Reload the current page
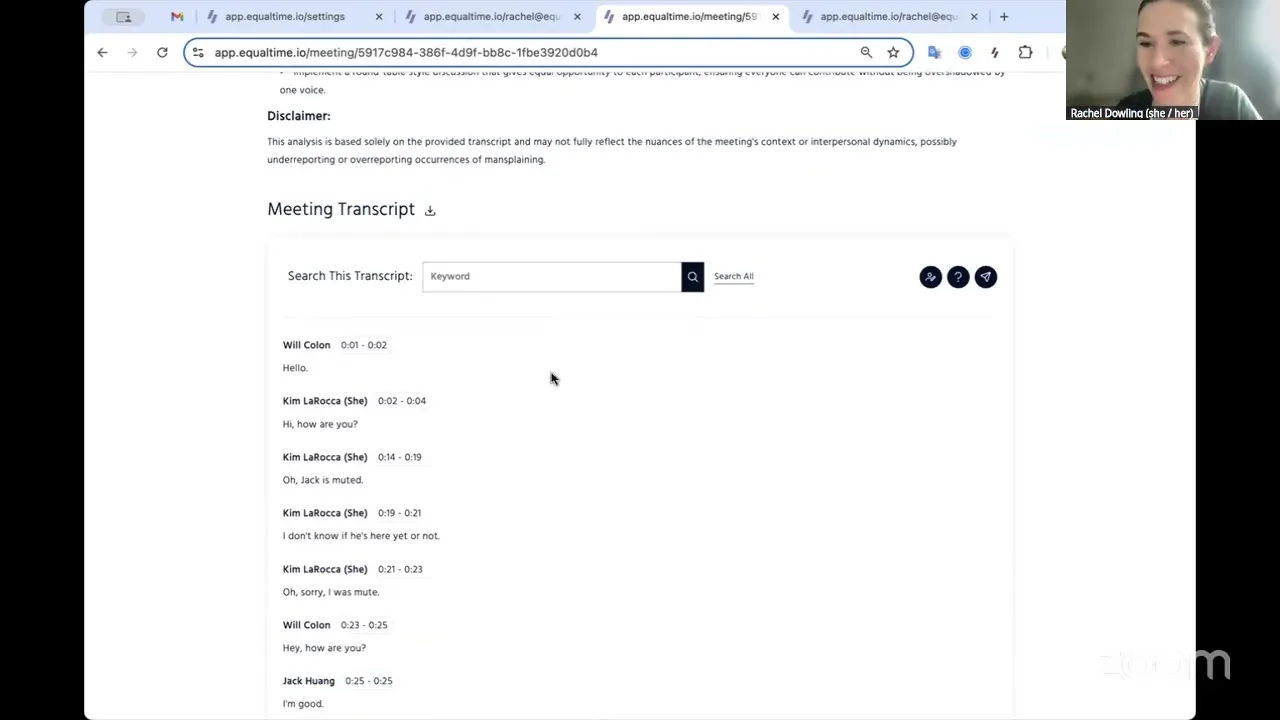The width and height of the screenshot is (1280, 720). (162, 52)
